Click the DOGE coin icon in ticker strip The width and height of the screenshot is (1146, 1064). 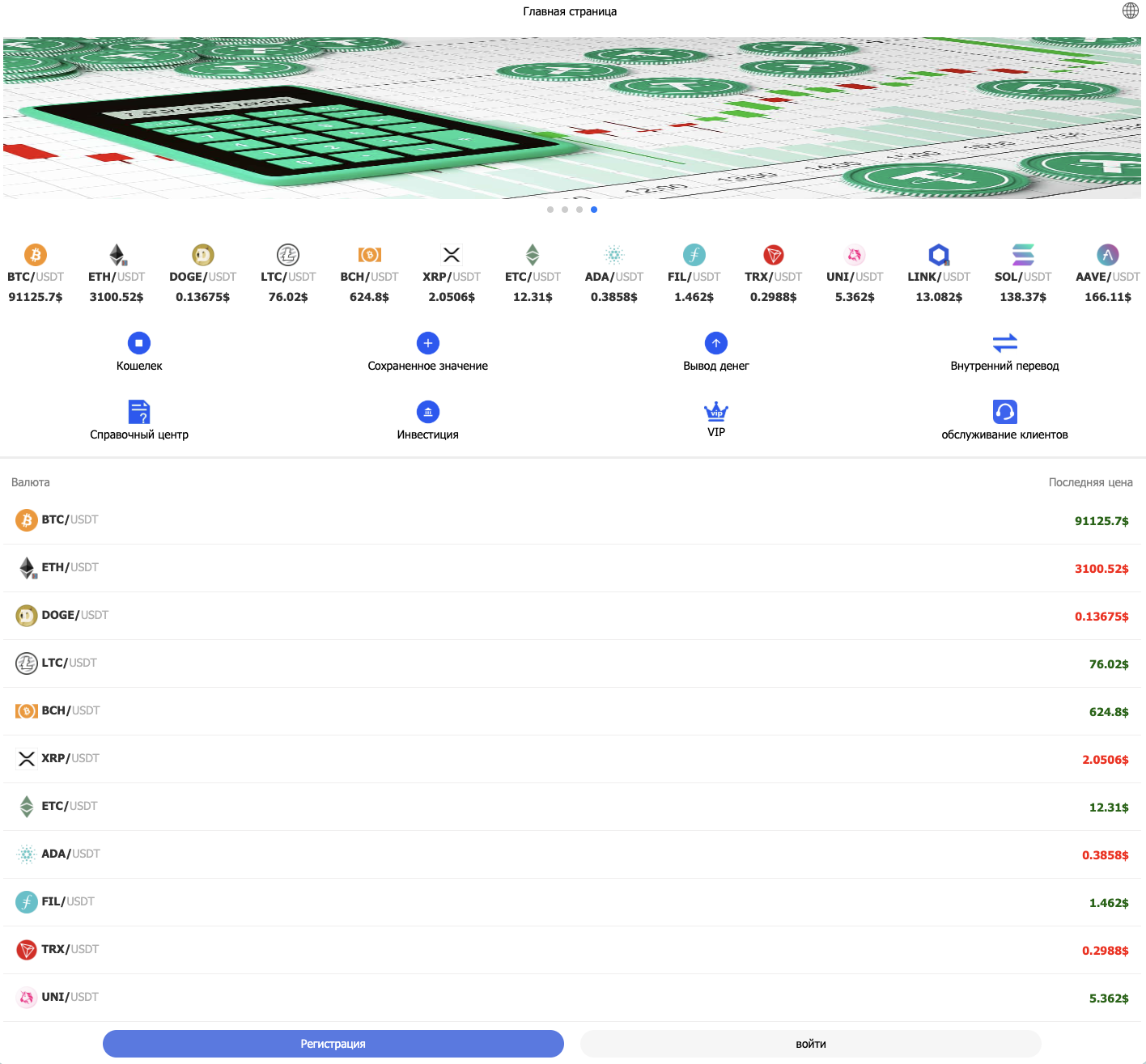203,255
